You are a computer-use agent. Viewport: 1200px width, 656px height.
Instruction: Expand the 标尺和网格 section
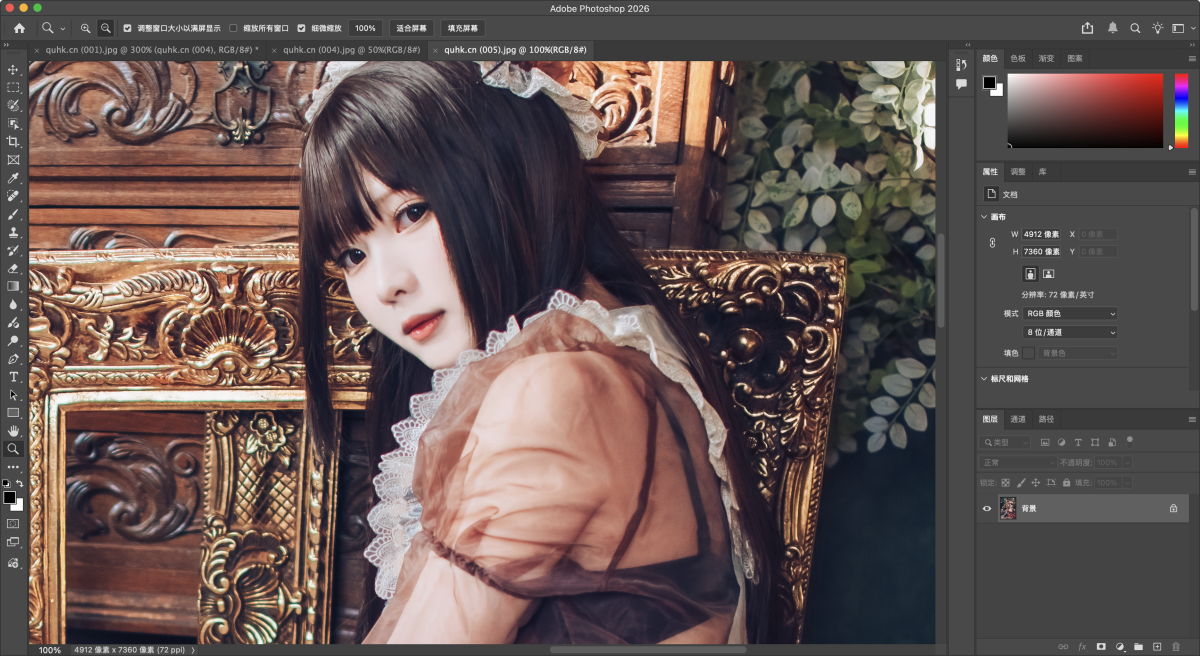(x=984, y=379)
